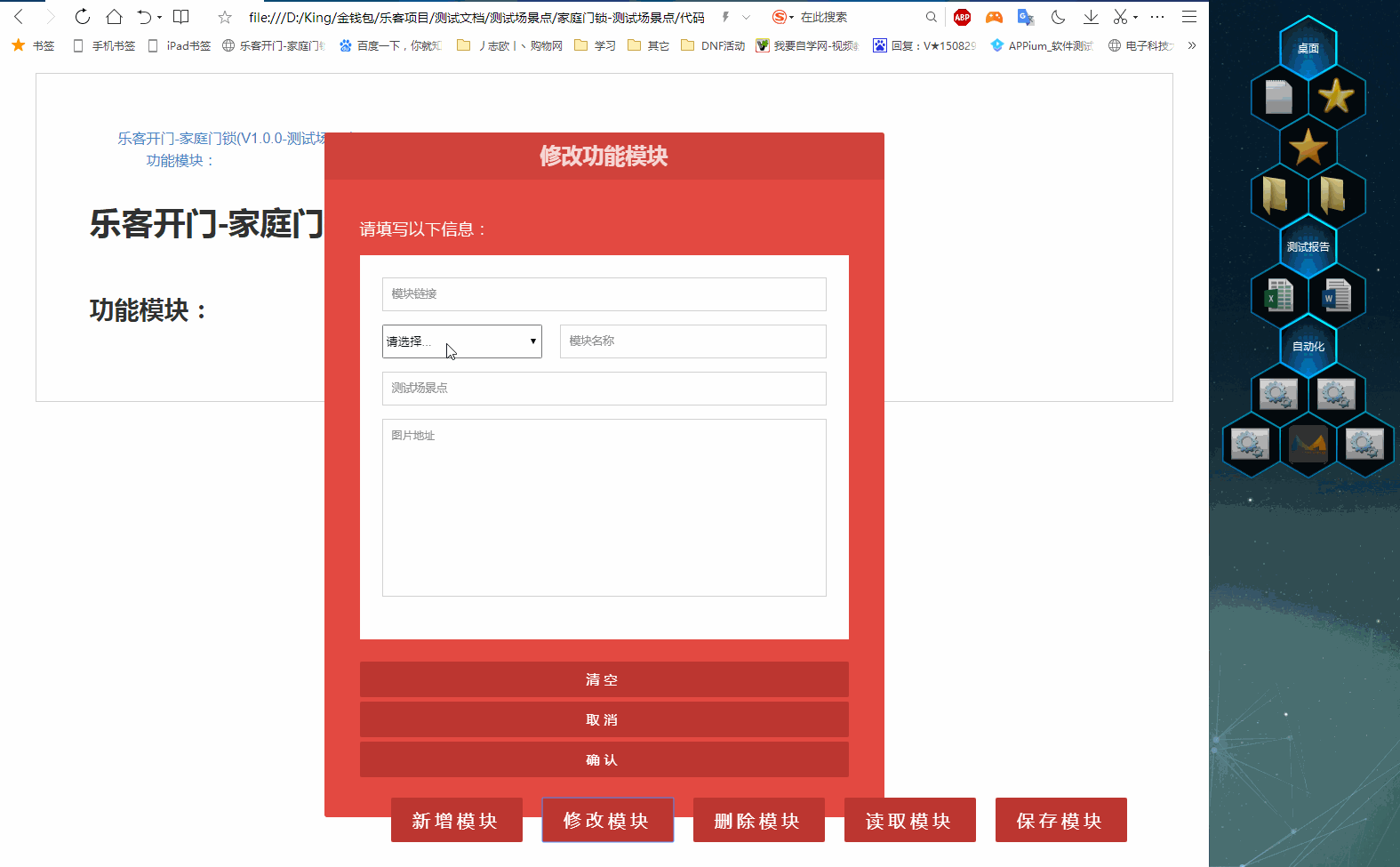The height and width of the screenshot is (867, 1400).
Task: Open the 我要自学网 bookmark
Action: (807, 45)
